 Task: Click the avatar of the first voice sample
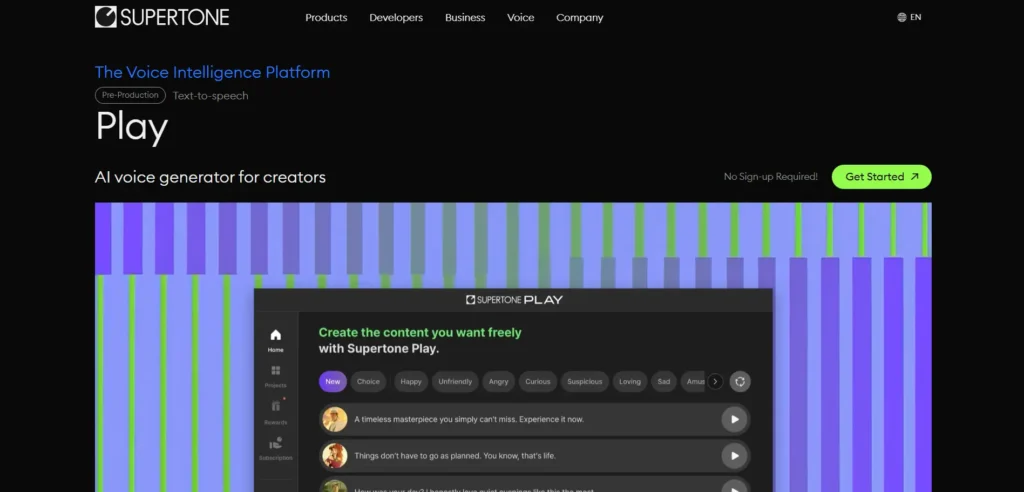pyautogui.click(x=335, y=420)
